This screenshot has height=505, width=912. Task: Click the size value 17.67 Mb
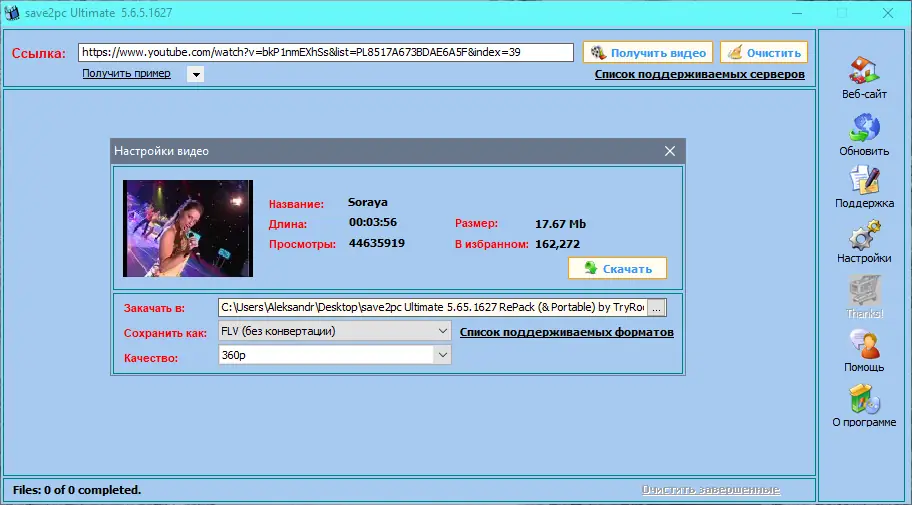click(561, 224)
